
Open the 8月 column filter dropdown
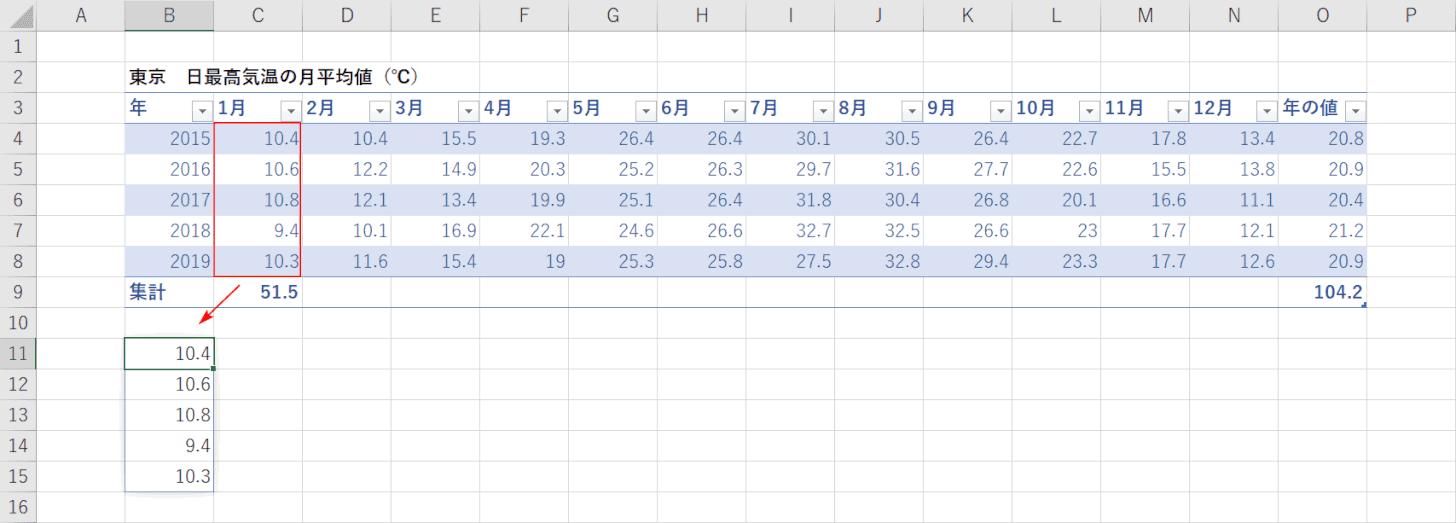911,111
